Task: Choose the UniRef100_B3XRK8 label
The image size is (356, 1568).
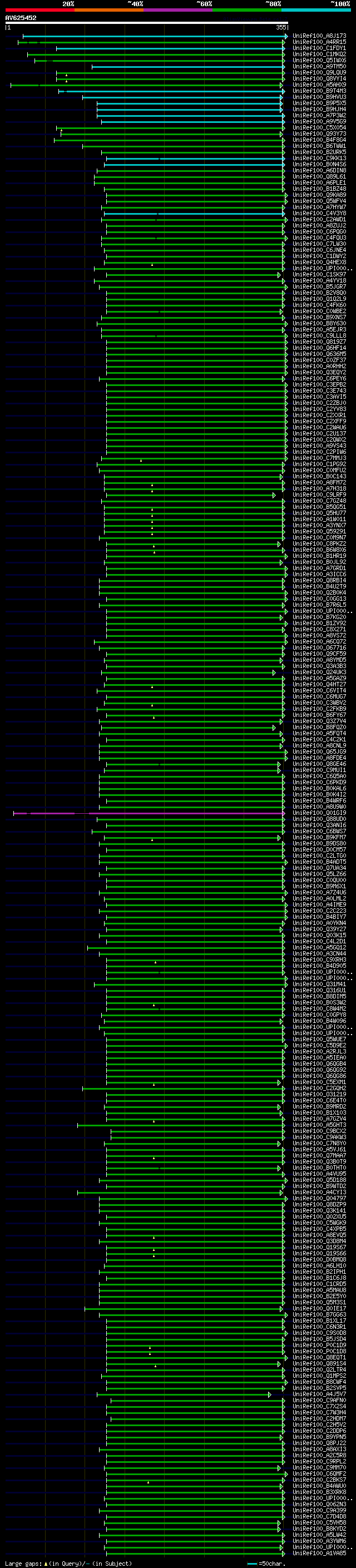Action: tap(319, 1492)
